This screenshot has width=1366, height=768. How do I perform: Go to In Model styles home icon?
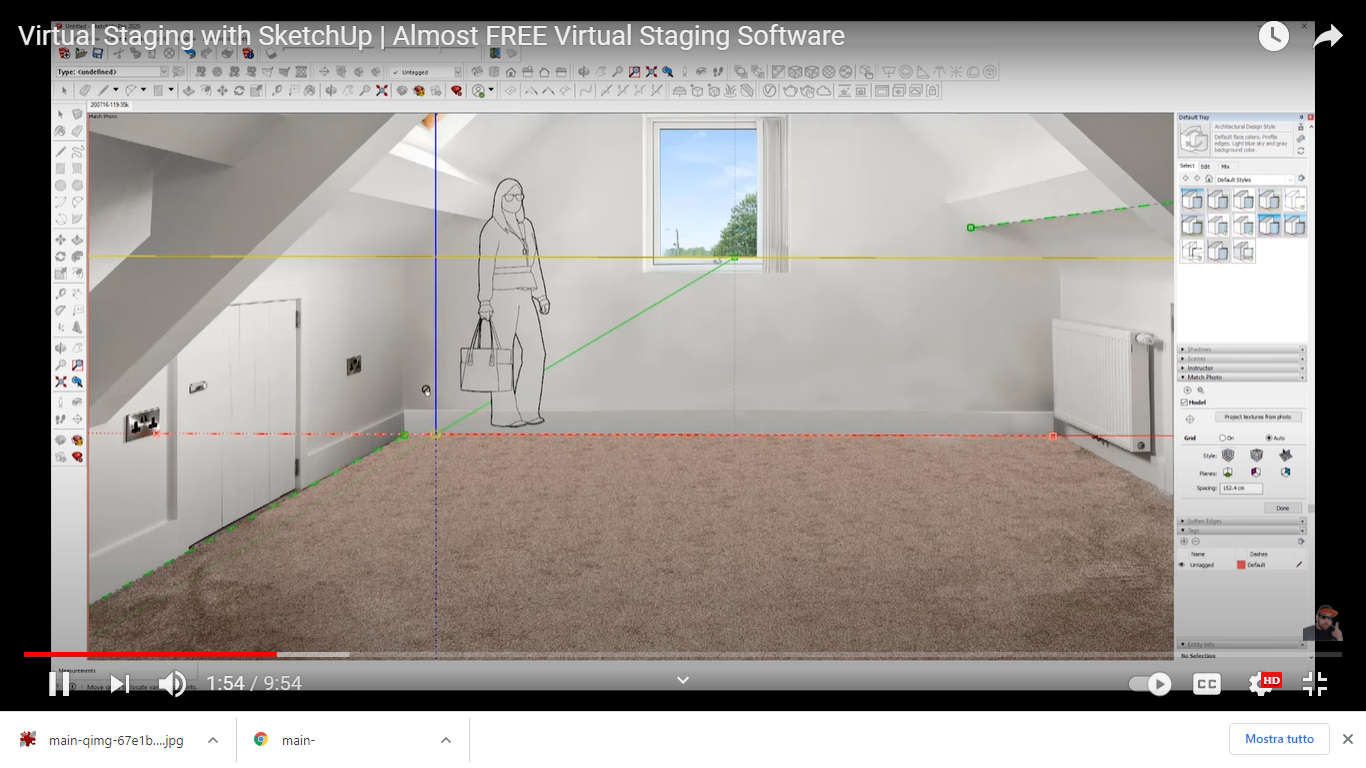pos(1208,179)
